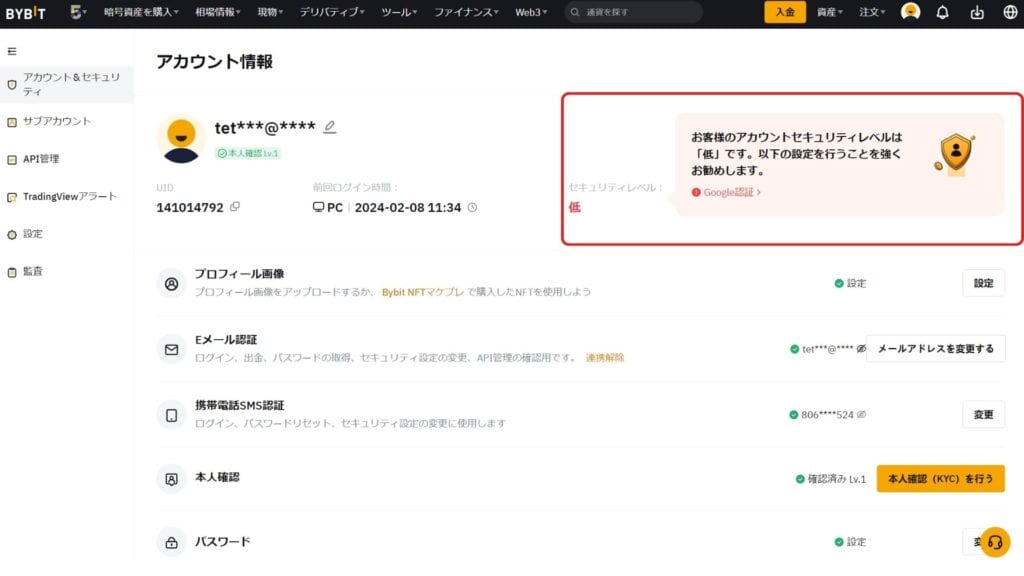
Task: Reveal the masked phone number
Action: tap(861, 415)
